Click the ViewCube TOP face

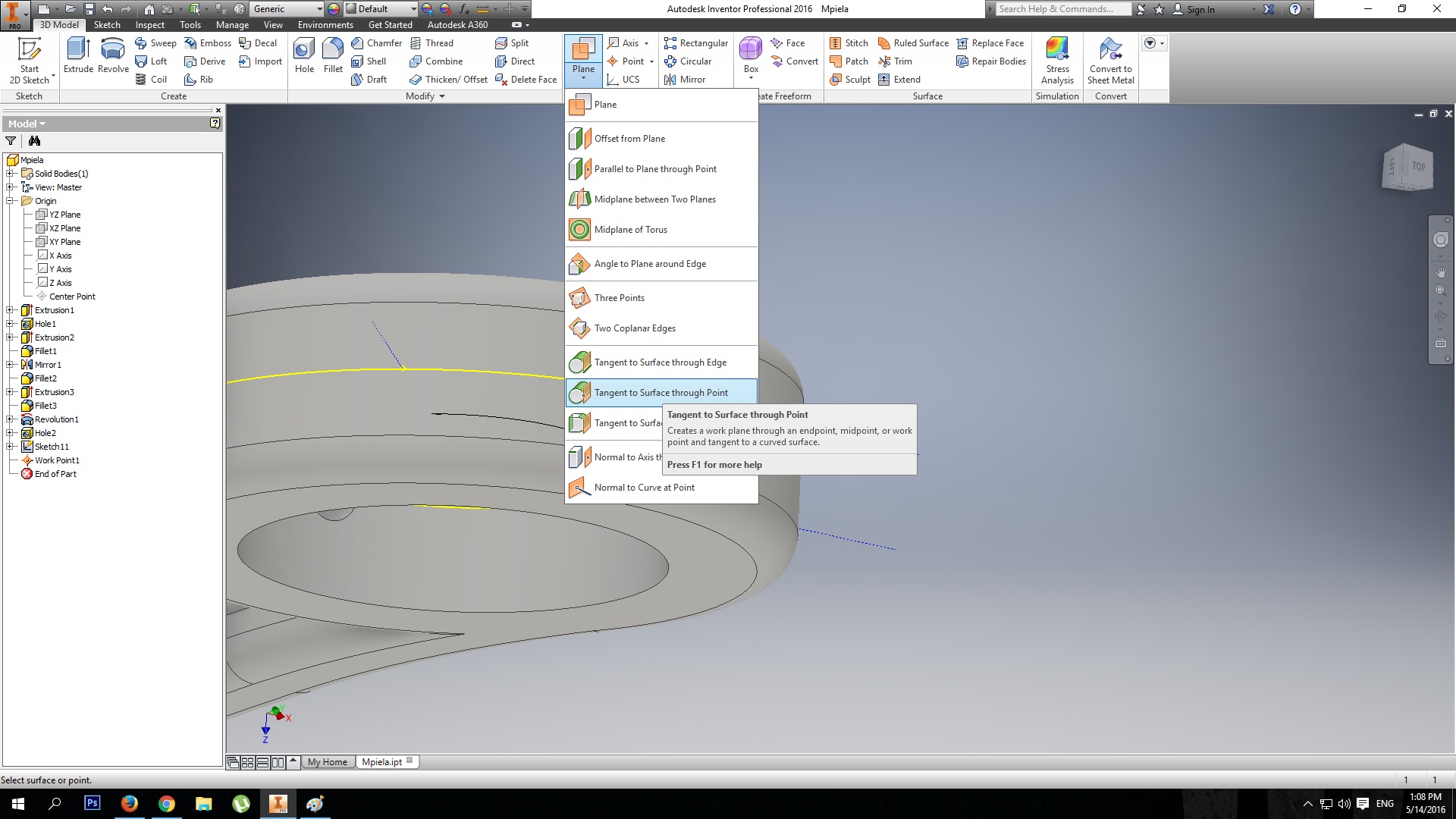(x=1418, y=166)
